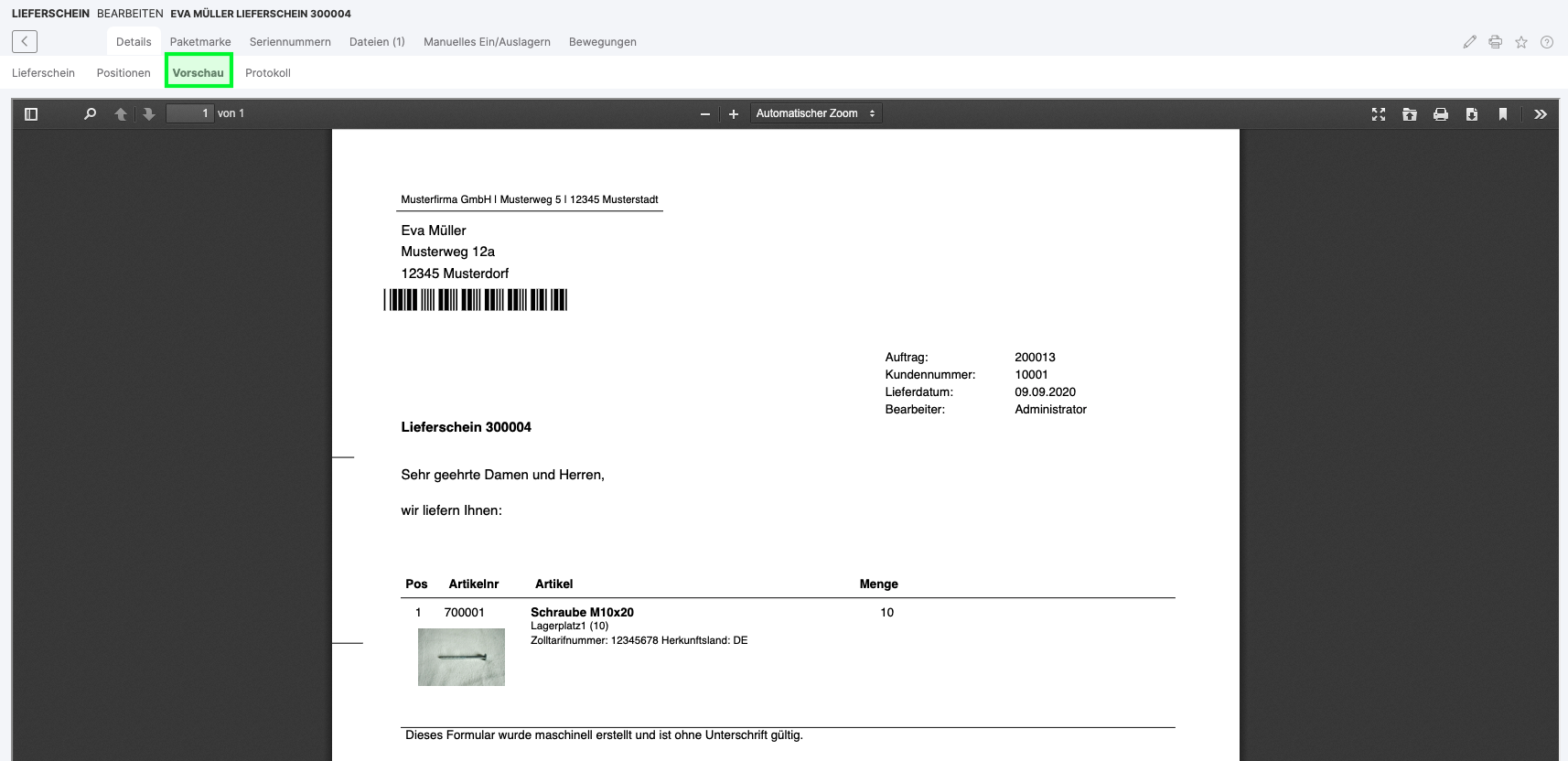Print the PDF from viewer toolbar
Screen dimensions: 1568x761
[1441, 114]
